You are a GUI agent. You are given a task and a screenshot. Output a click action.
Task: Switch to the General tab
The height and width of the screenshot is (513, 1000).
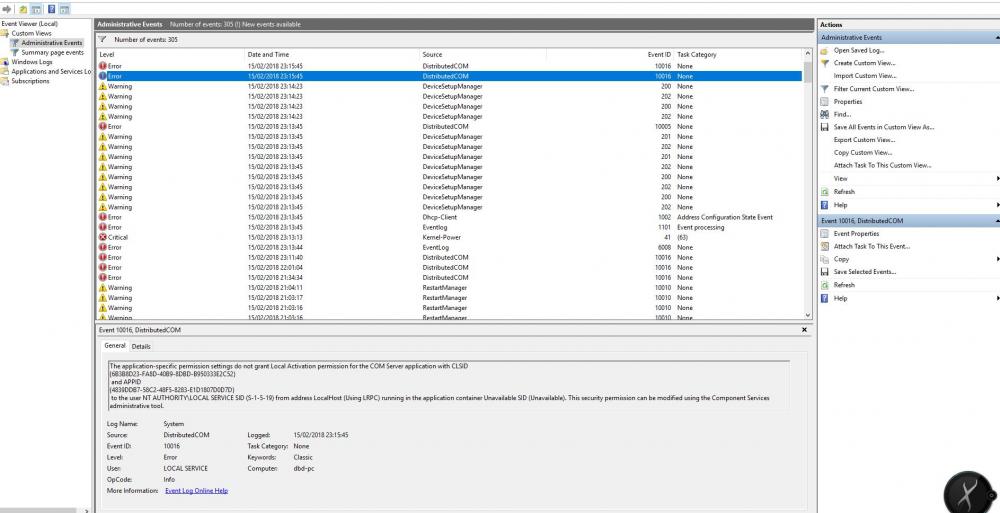click(115, 346)
